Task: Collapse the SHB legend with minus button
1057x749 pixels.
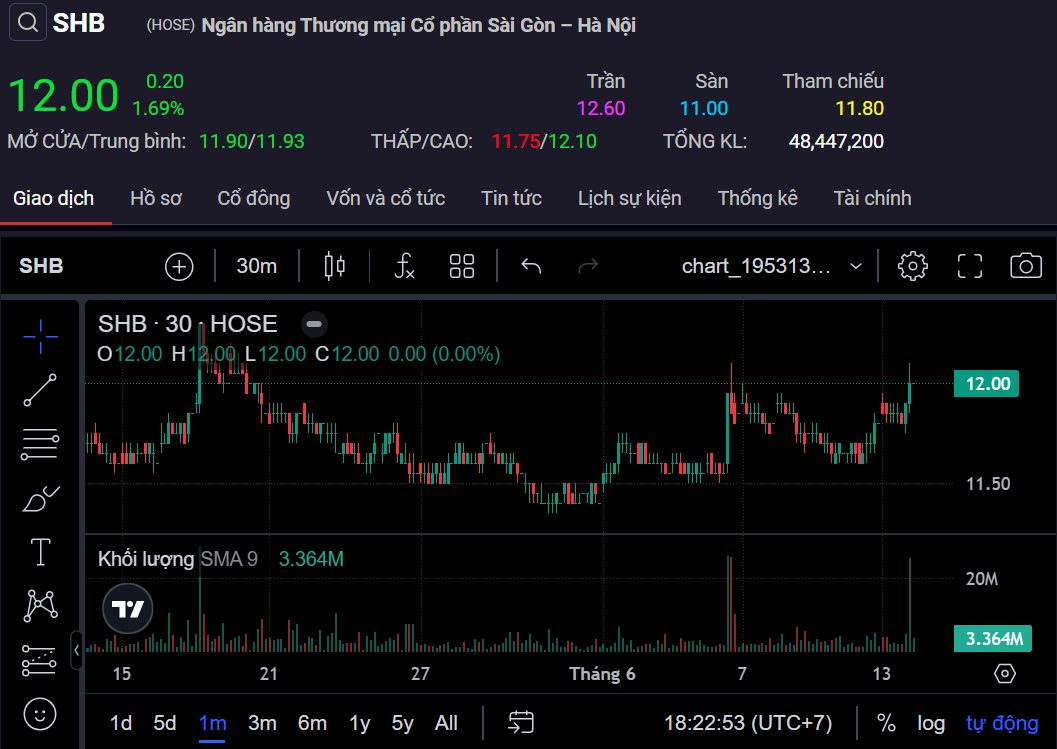Action: [314, 324]
